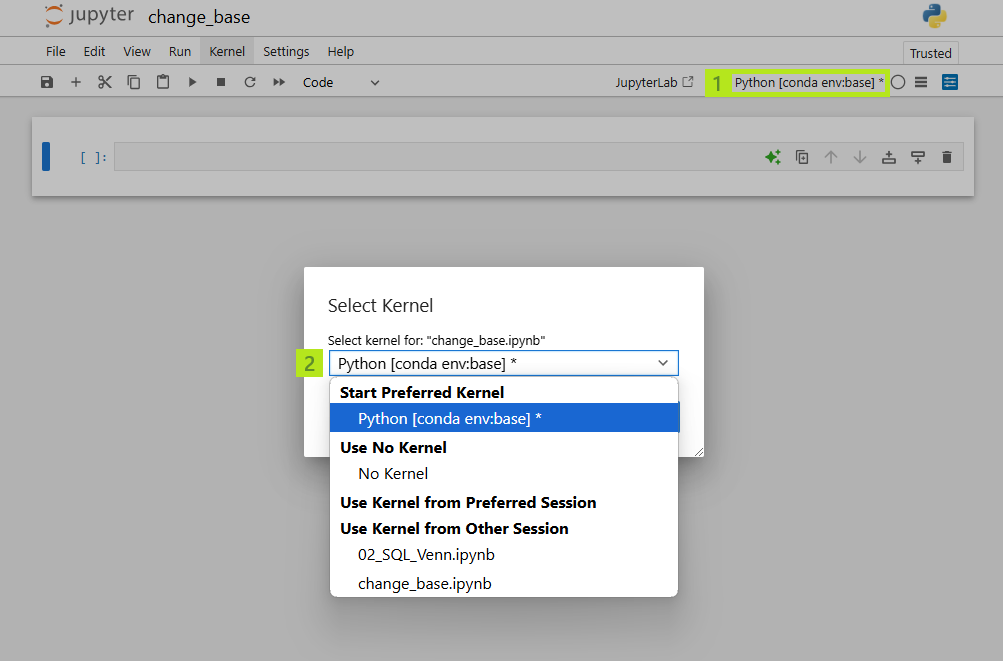The height and width of the screenshot is (661, 1003).
Task: Click the Python [conda env:base] kernel name button
Action: point(809,83)
